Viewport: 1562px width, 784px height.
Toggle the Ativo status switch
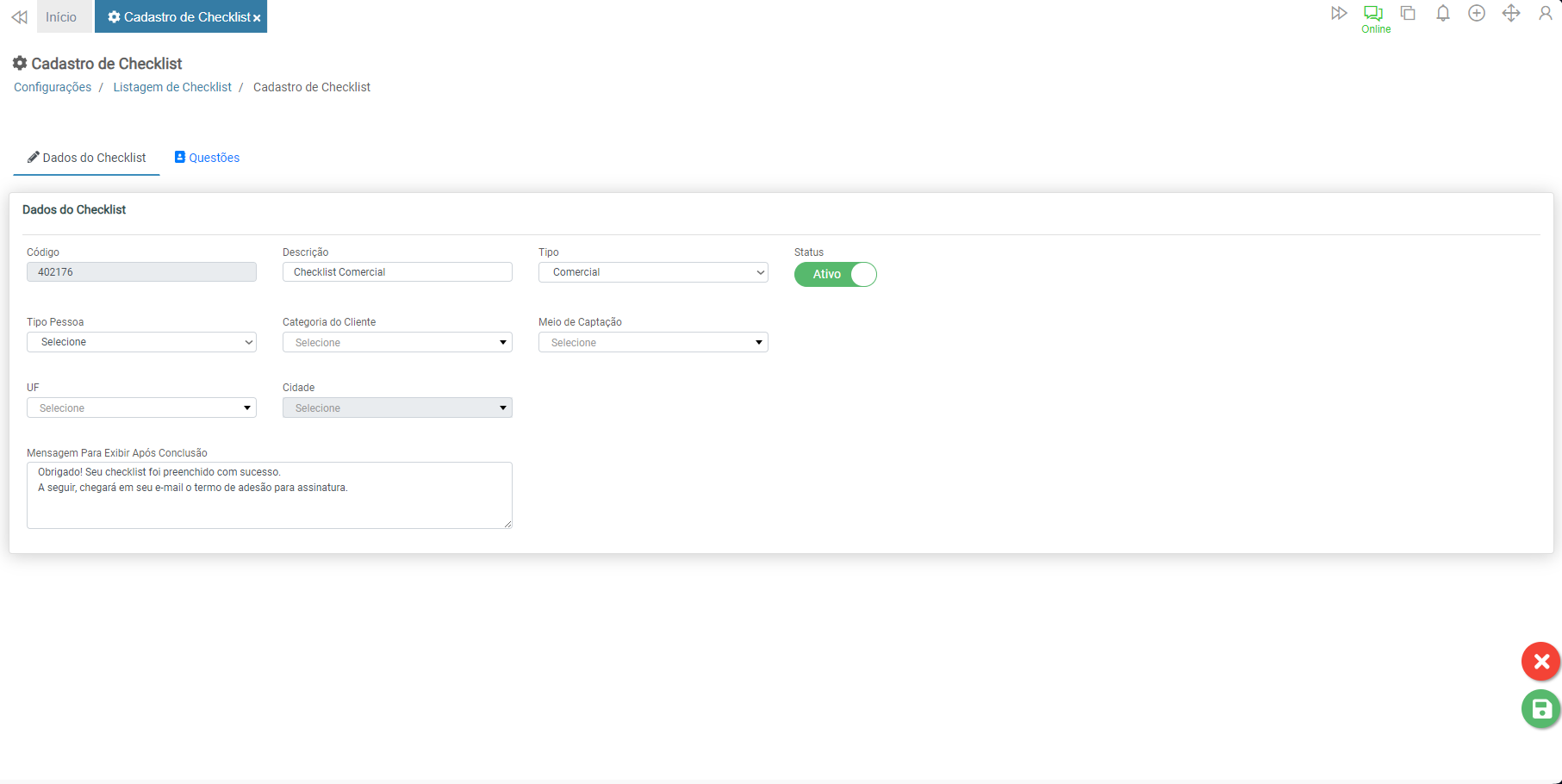835,274
